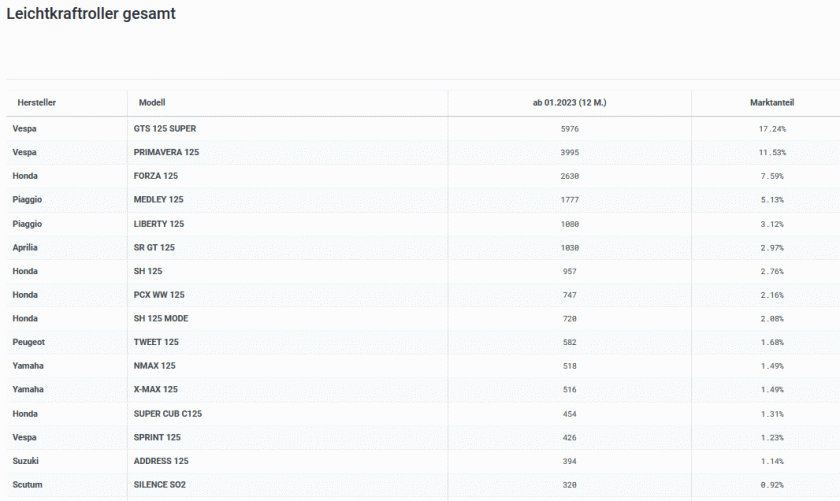Click the value 2630 in the table
This screenshot has height=501, width=840.
[x=569, y=176]
